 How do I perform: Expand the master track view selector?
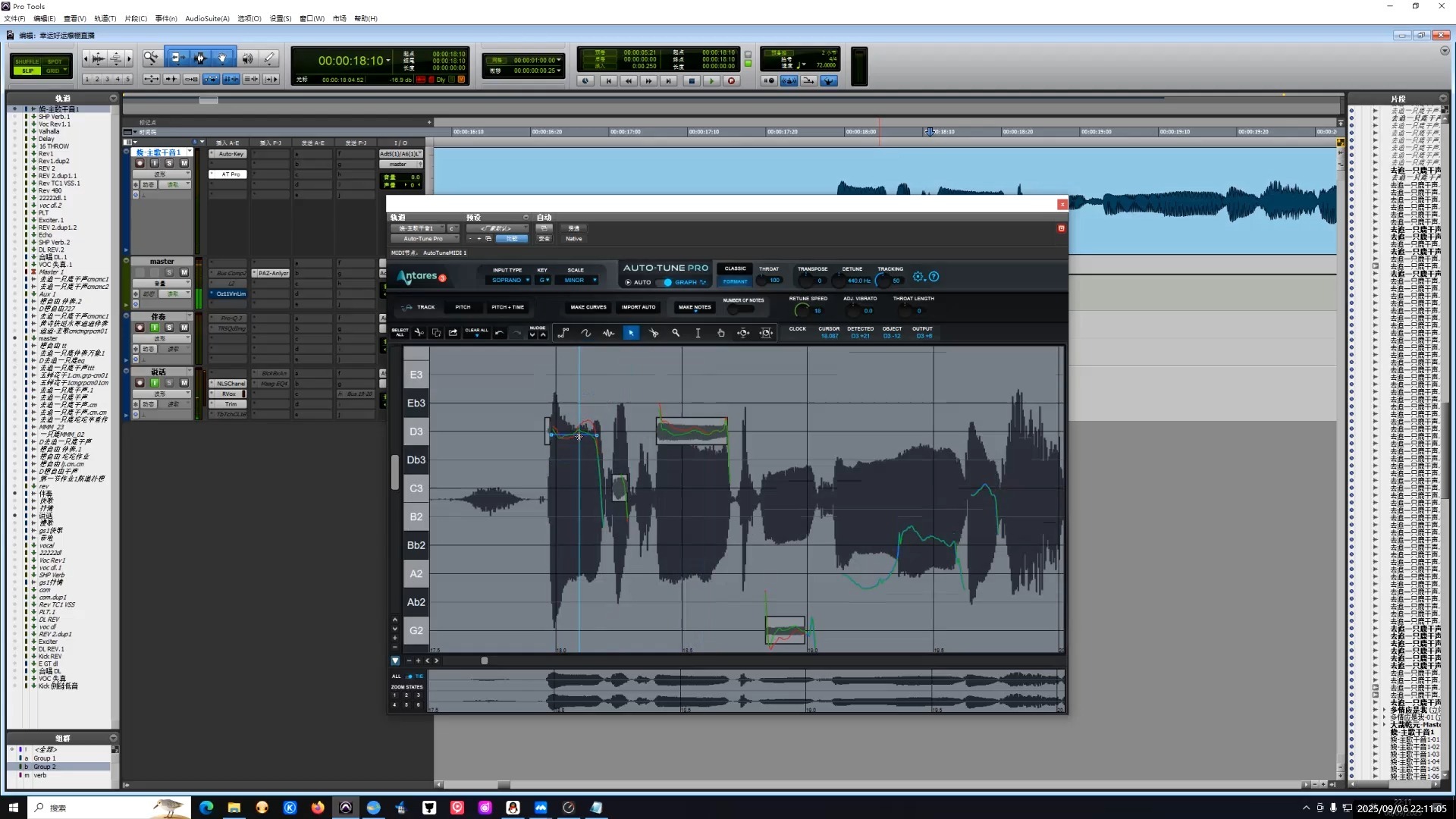point(162,284)
